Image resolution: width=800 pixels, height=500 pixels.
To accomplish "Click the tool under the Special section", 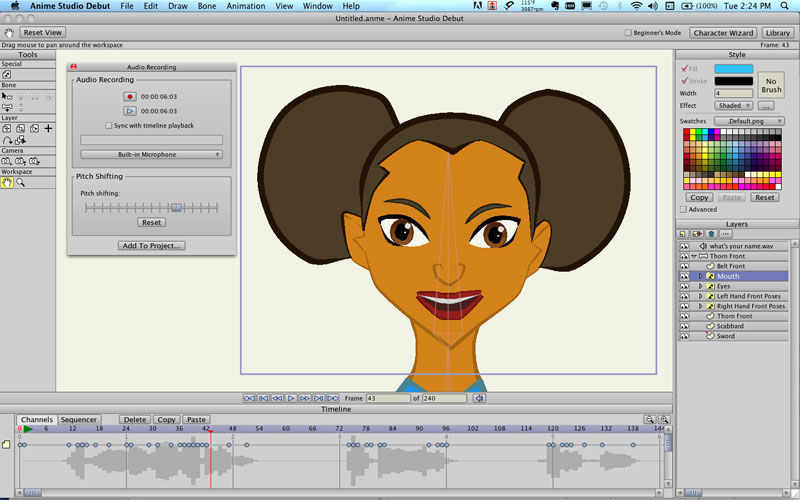I will tap(7, 75).
